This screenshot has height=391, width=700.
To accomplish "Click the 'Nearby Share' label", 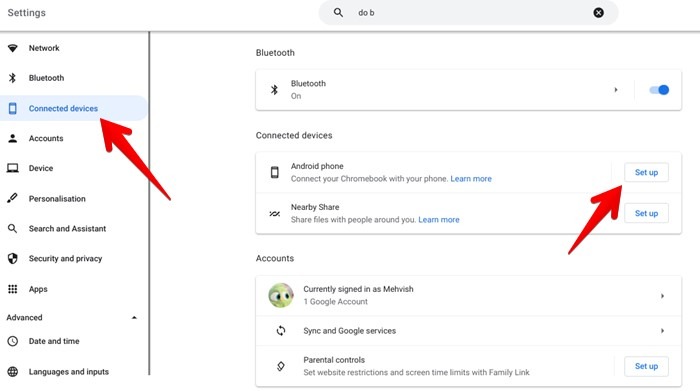I will pos(315,207).
